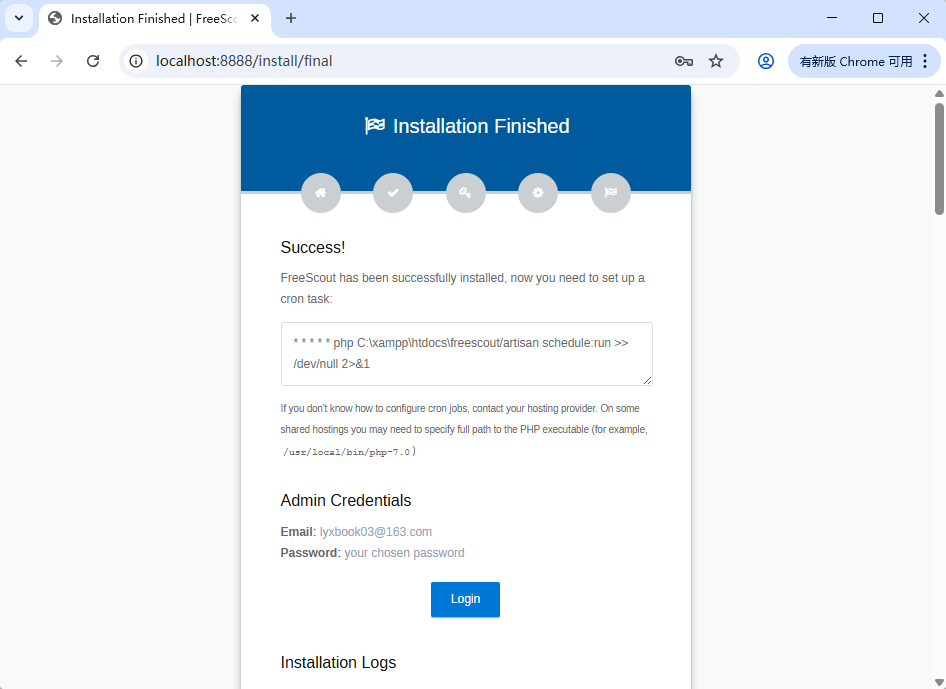This screenshot has width=946, height=689.
Task: Click the page vertical scrollbar thumb
Action: (939, 159)
